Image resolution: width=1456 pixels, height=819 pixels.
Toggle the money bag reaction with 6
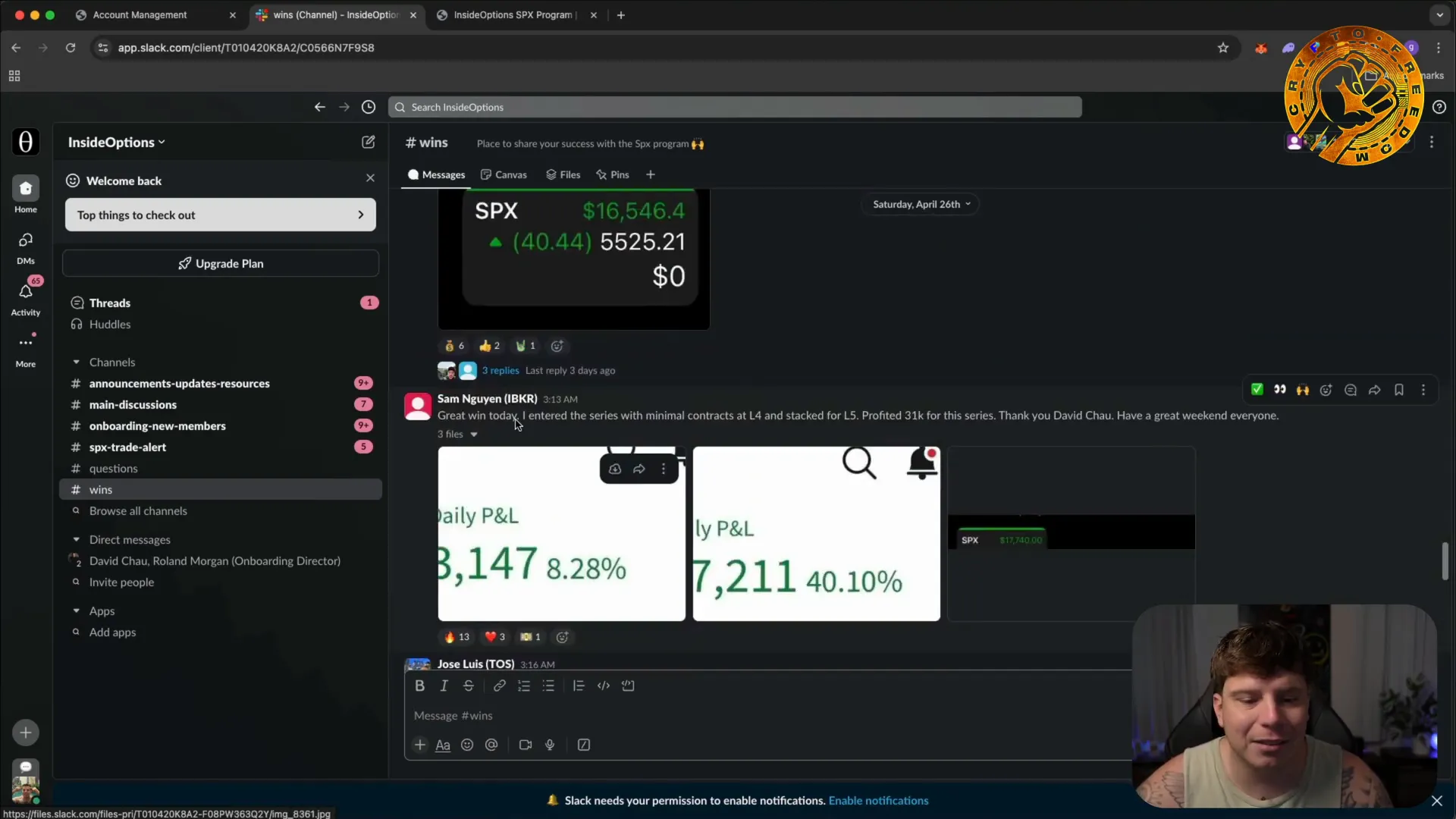(454, 346)
